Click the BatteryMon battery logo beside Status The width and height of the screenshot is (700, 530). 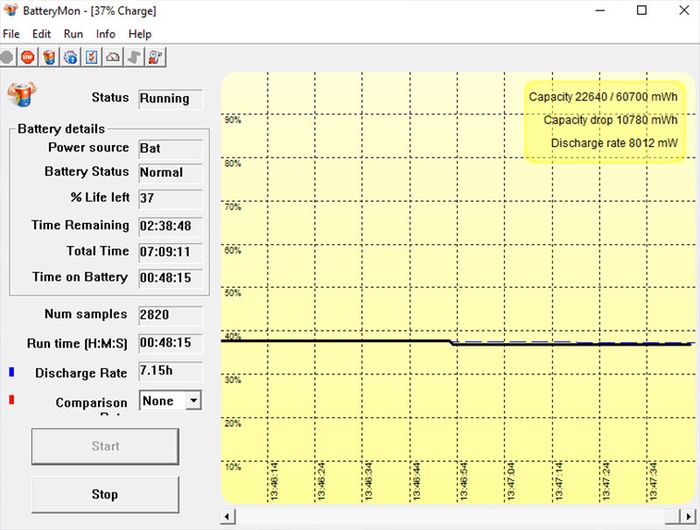tap(21, 94)
